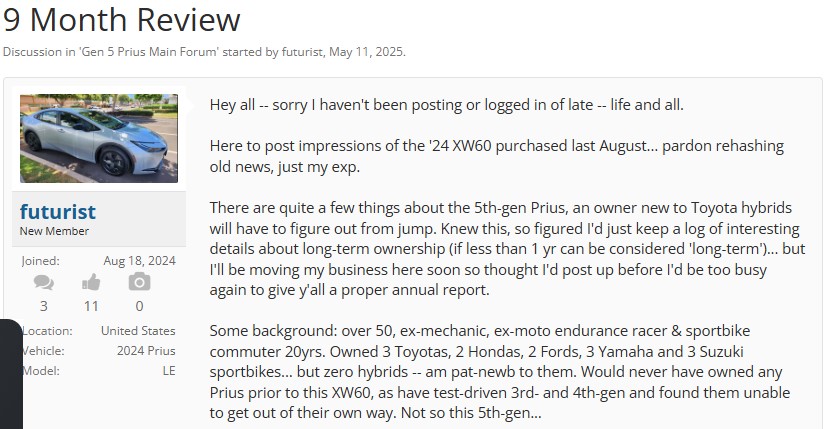Open the futurist username profile link
The image size is (838, 429).
click(58, 212)
